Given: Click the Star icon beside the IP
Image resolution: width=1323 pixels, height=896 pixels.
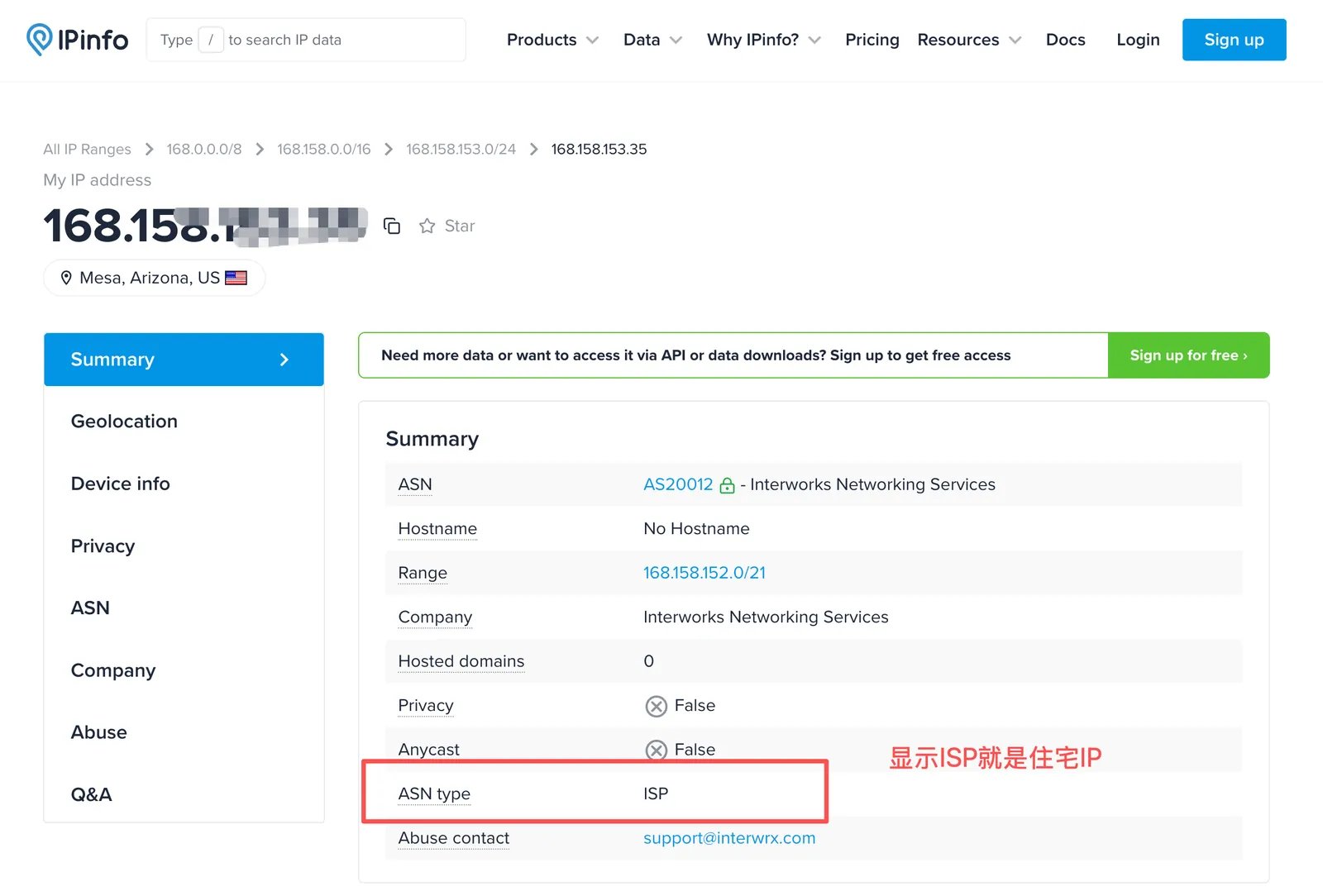Looking at the screenshot, I should coord(427,226).
